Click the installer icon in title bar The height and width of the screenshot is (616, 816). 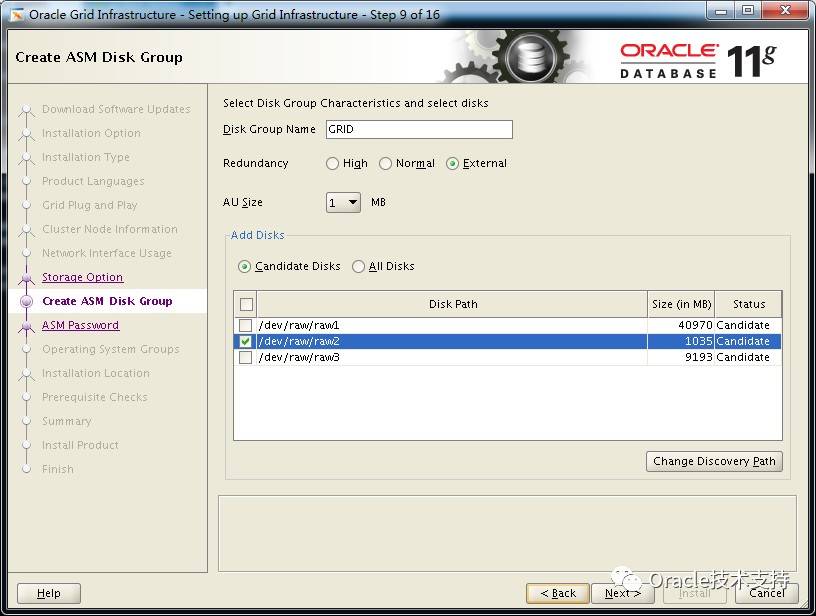point(17,15)
